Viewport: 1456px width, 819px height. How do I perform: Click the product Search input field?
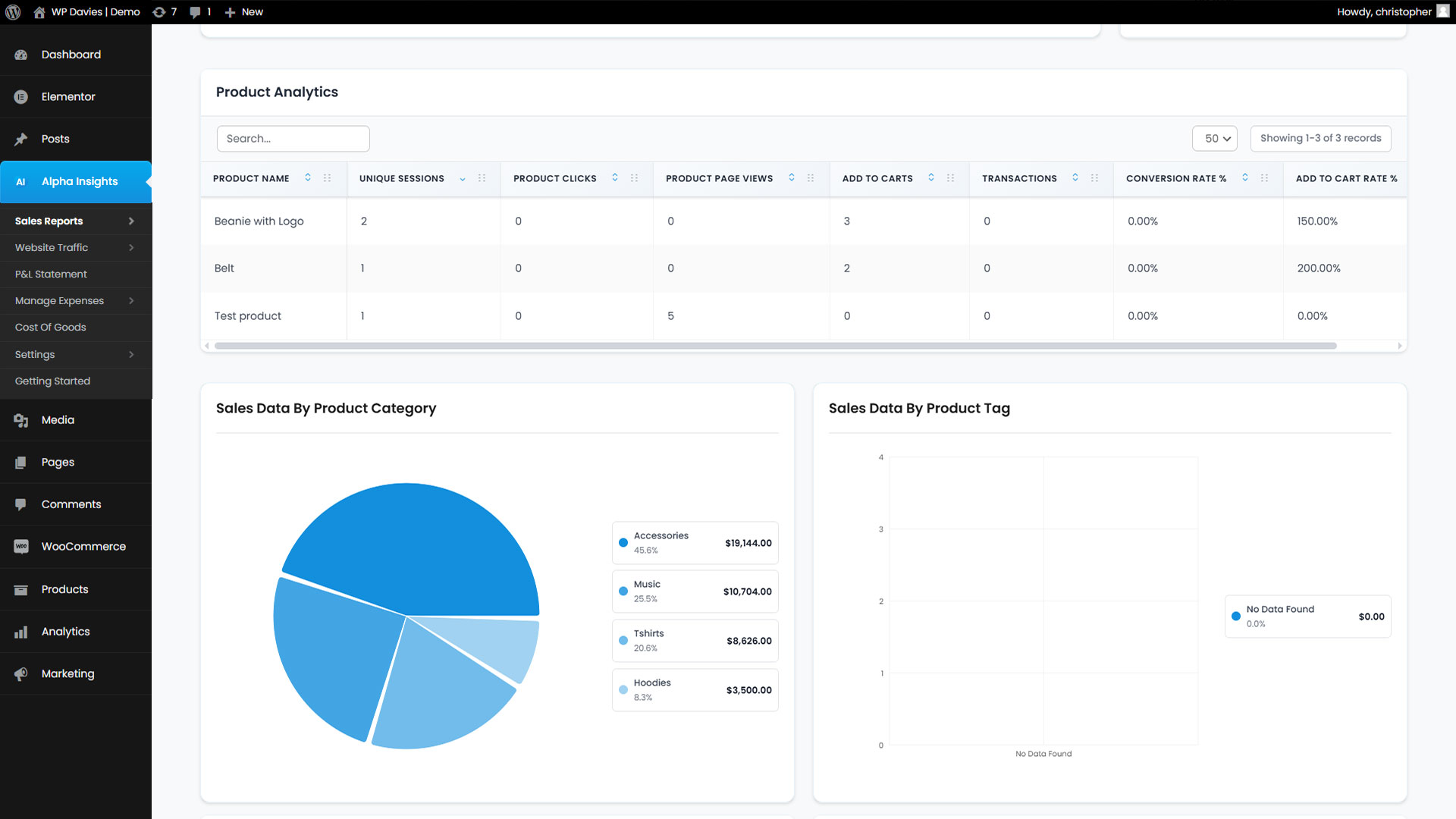(293, 139)
